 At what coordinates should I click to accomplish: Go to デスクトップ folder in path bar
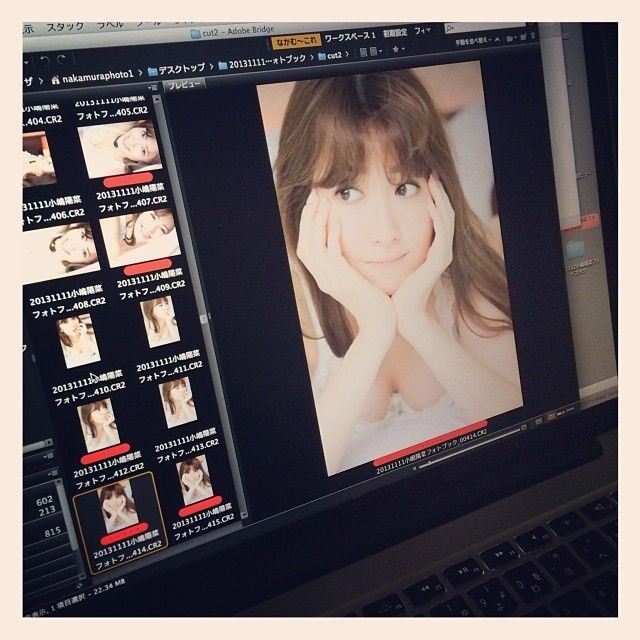point(177,69)
